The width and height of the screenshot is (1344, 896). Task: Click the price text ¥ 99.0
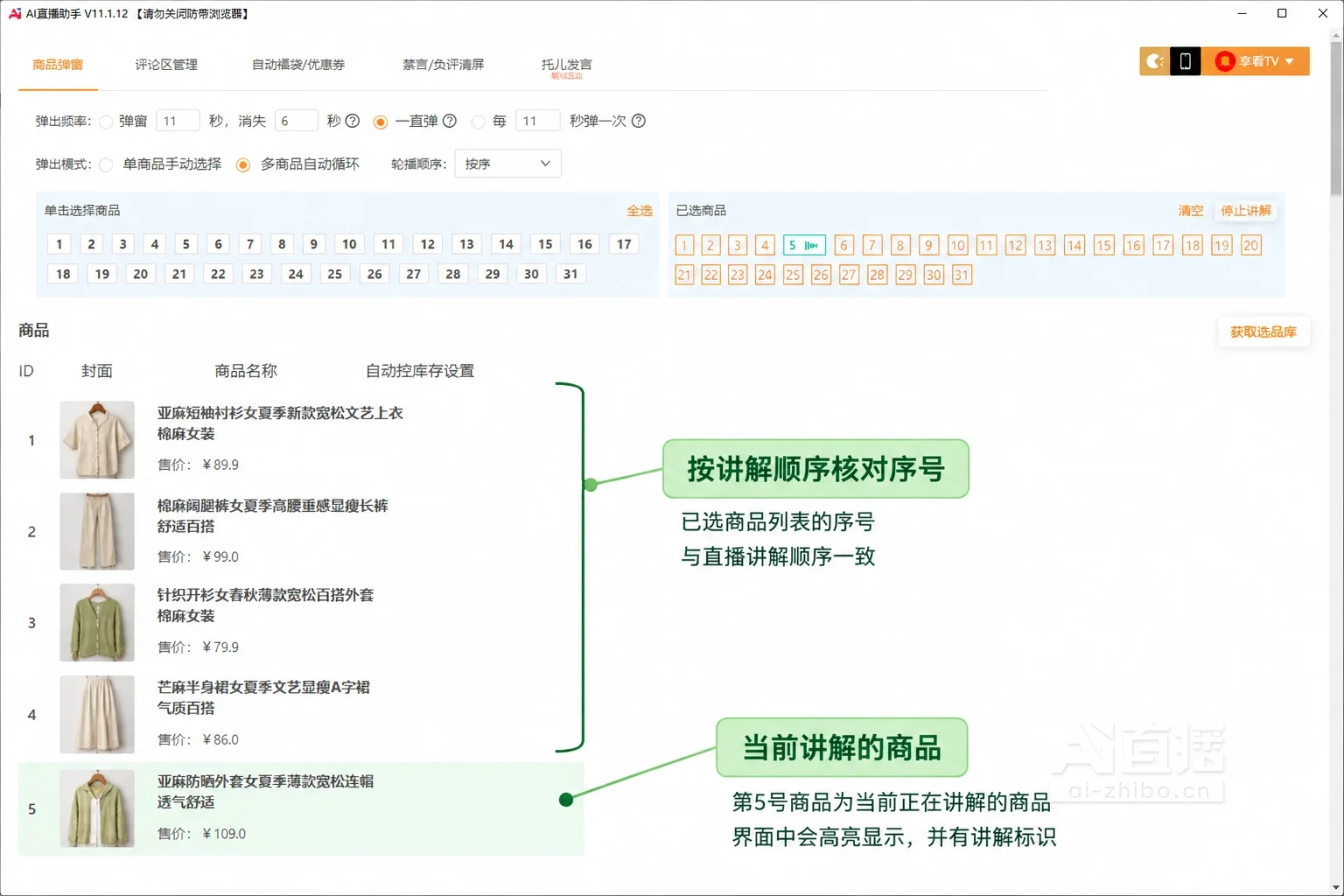[220, 556]
